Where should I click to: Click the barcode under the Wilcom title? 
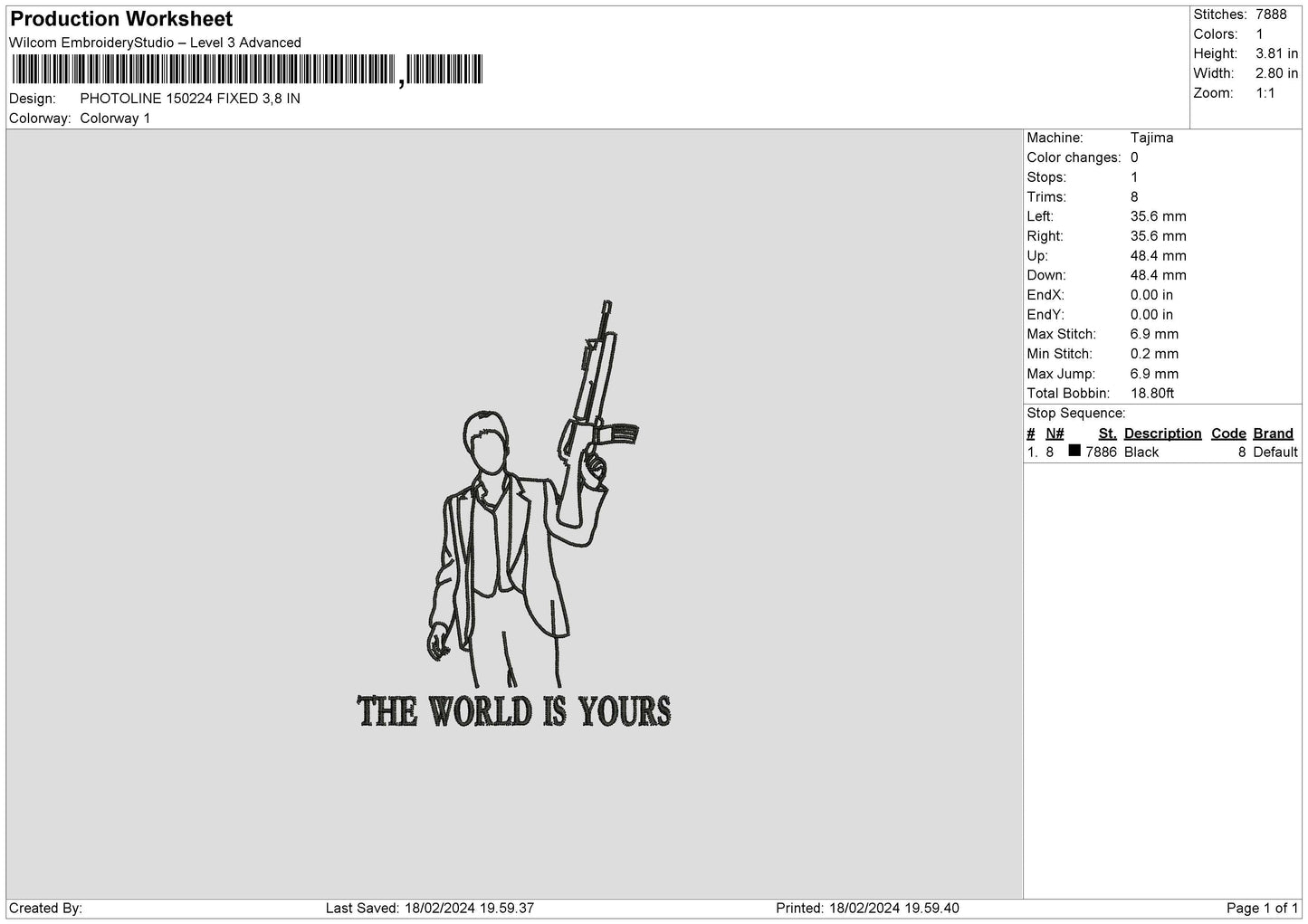coord(247,71)
